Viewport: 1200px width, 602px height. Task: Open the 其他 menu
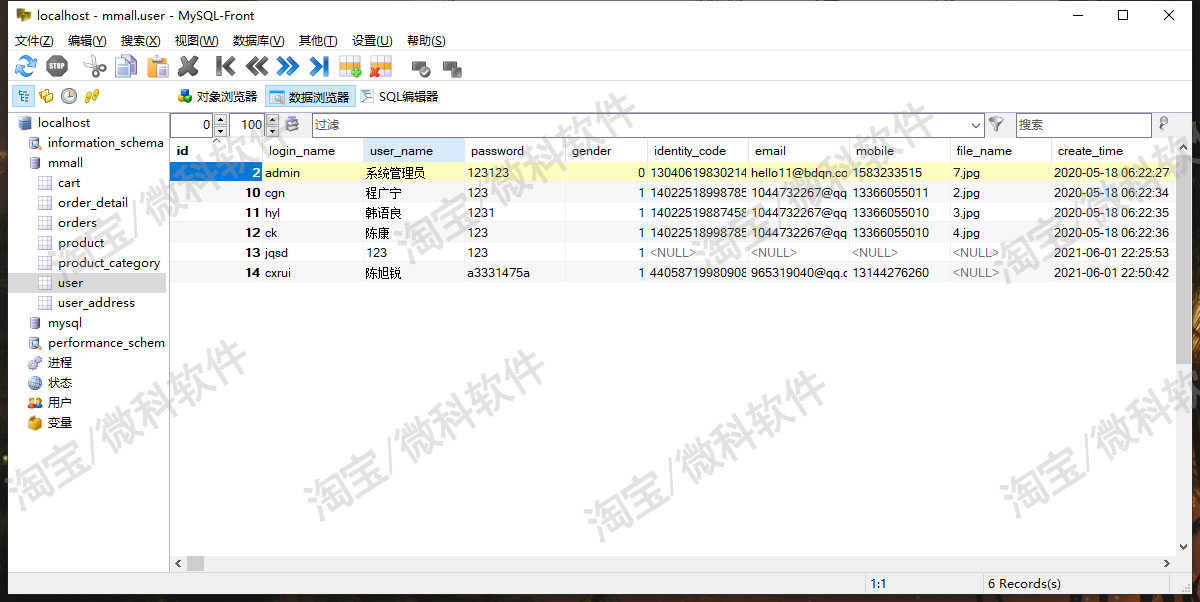pos(317,41)
